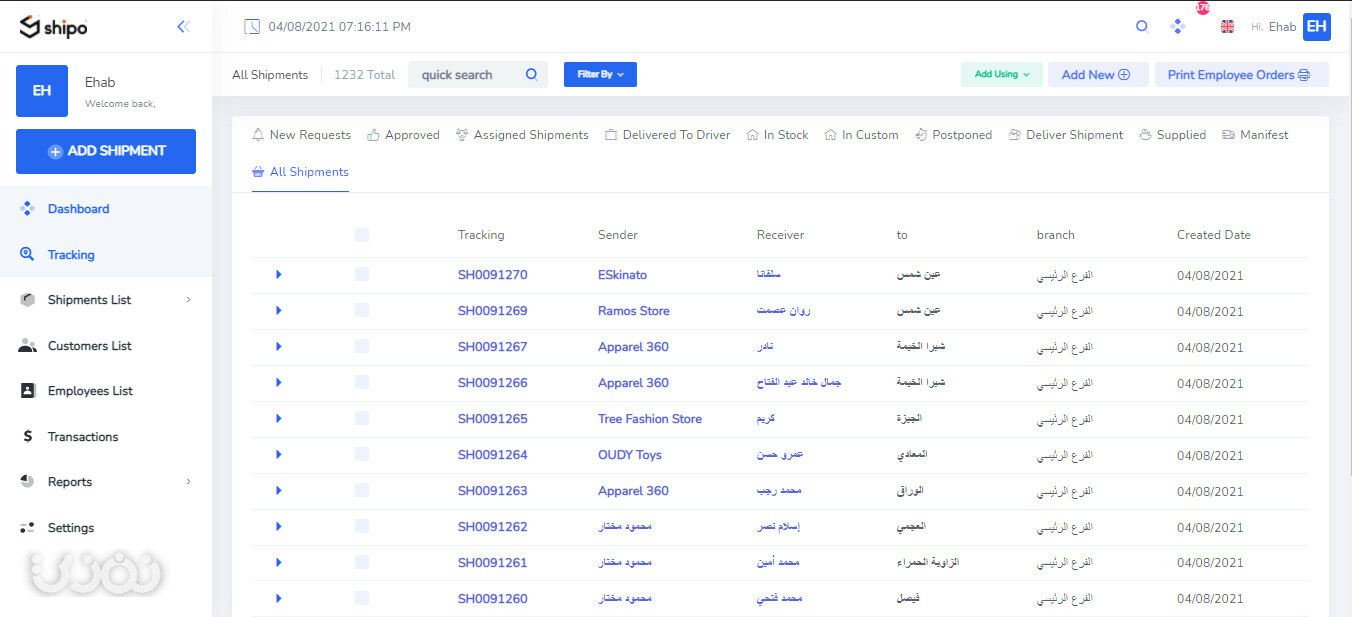Open the Add Using dropdown

pos(1001,74)
